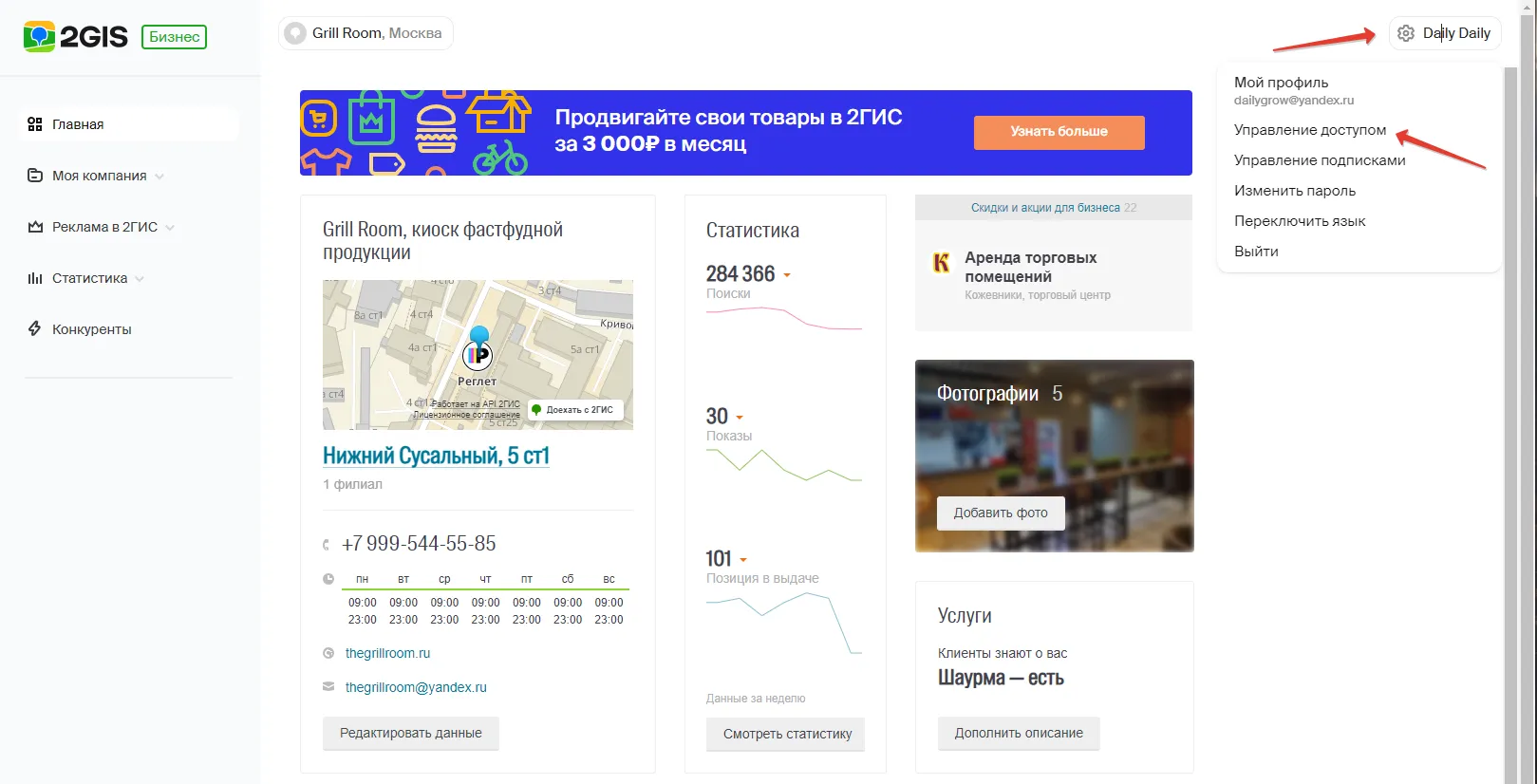Expand the Статистика sidebar chevron

coord(140,279)
